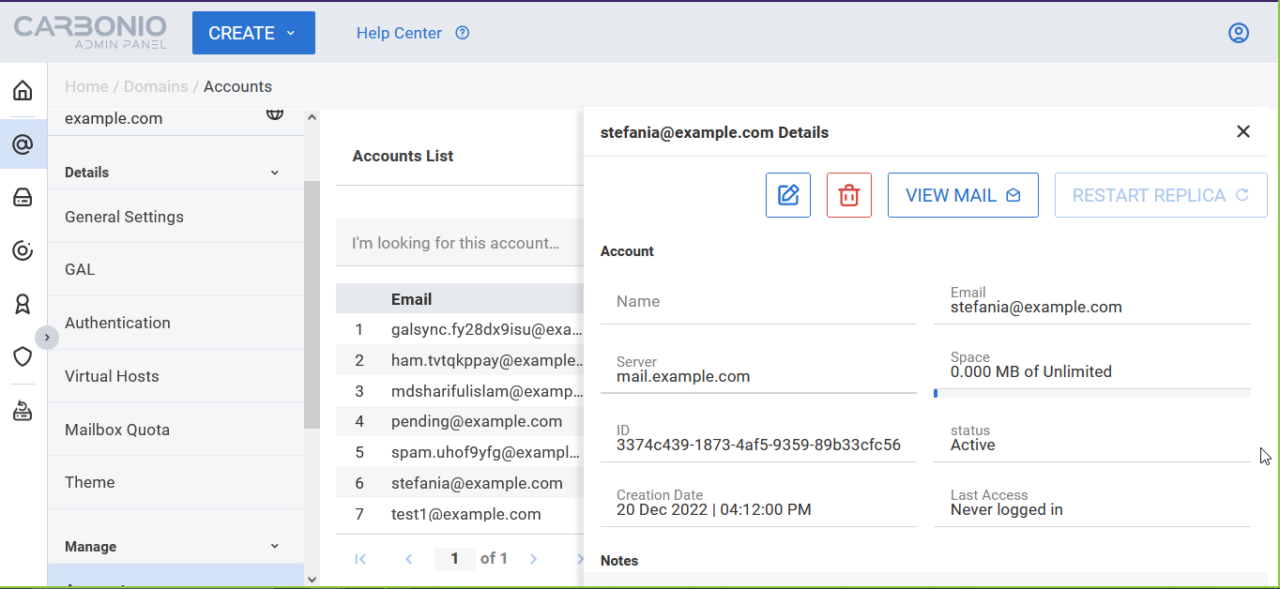Click the Space usage progress bar
Image resolution: width=1280 pixels, height=589 pixels.
pos(1090,393)
